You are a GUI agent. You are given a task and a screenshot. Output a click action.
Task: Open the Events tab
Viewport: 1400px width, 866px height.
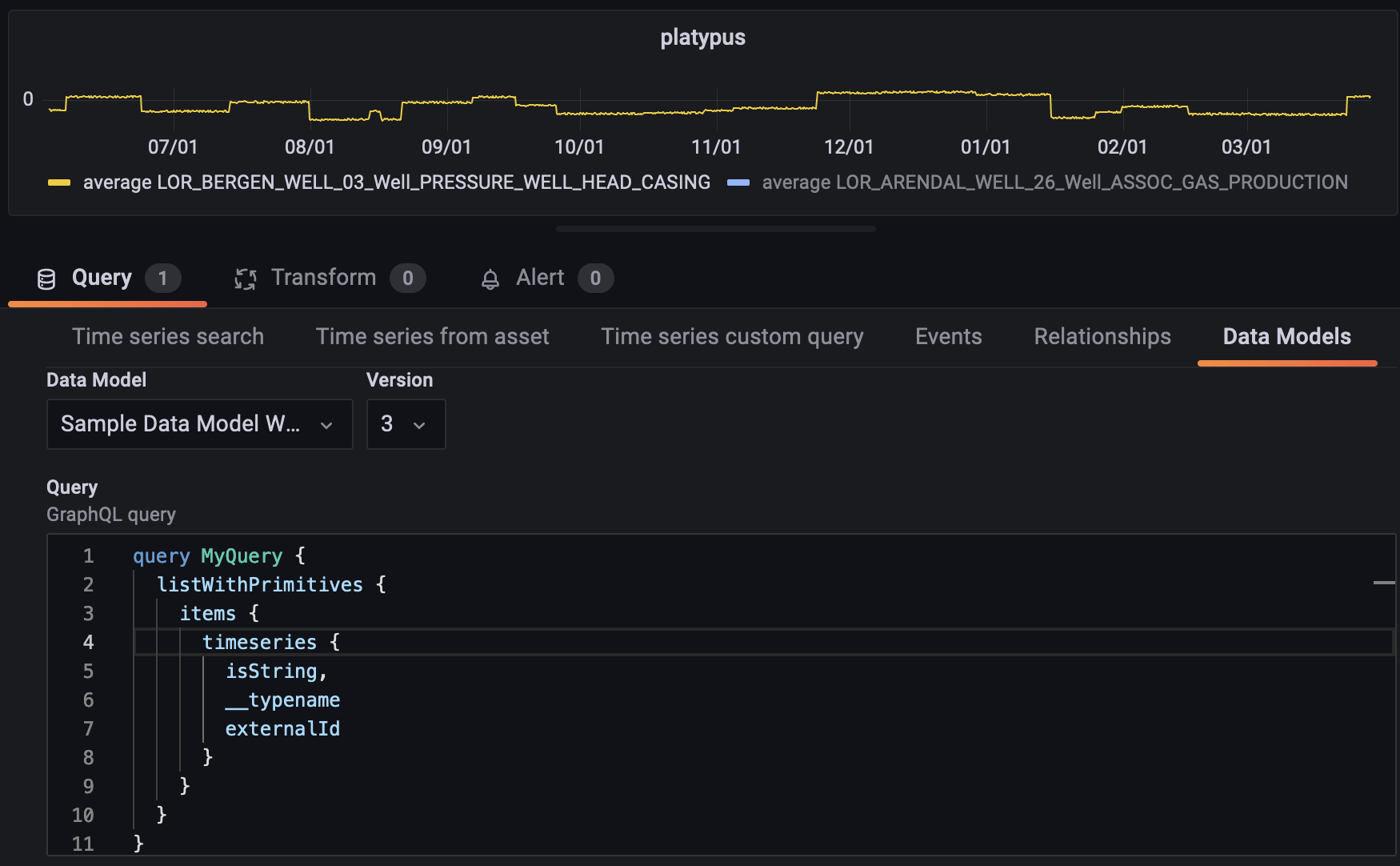(x=948, y=336)
